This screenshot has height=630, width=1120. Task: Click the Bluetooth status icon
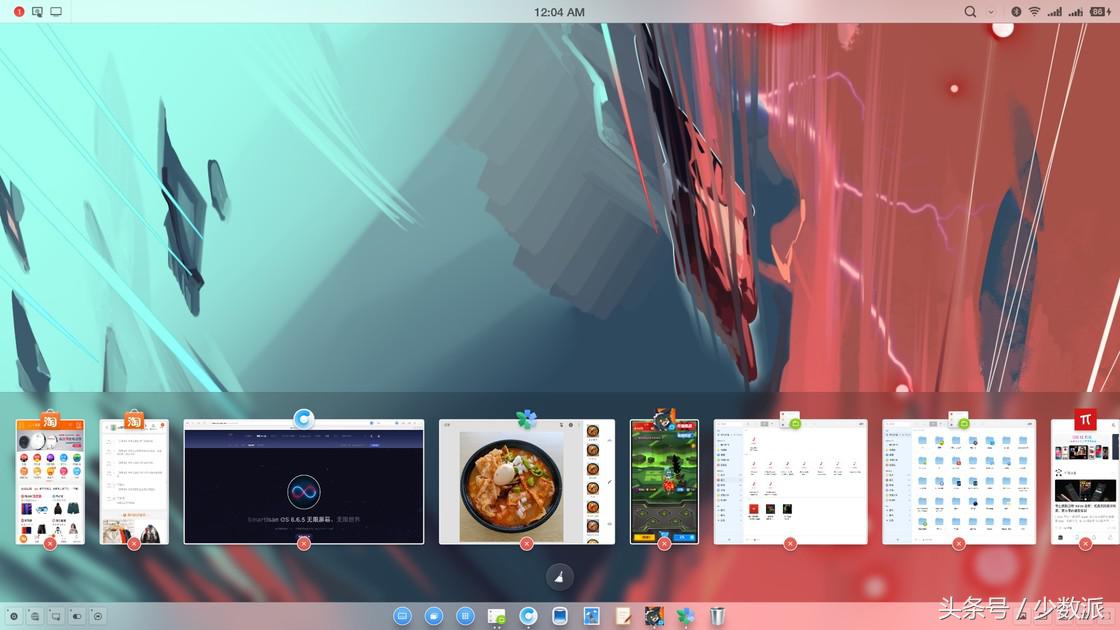pyautogui.click(x=1015, y=12)
